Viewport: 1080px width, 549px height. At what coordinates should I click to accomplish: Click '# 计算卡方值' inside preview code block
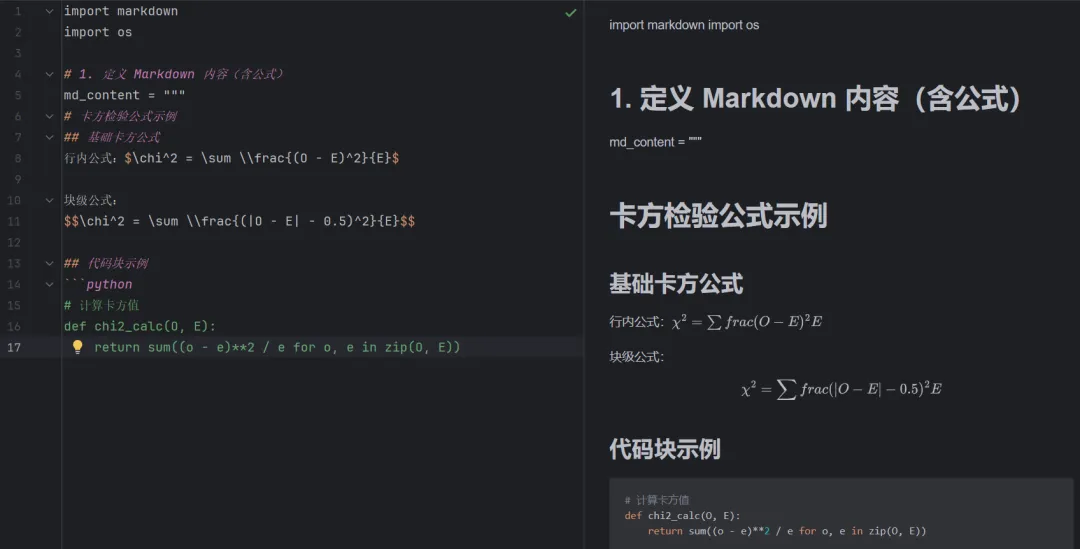click(656, 500)
